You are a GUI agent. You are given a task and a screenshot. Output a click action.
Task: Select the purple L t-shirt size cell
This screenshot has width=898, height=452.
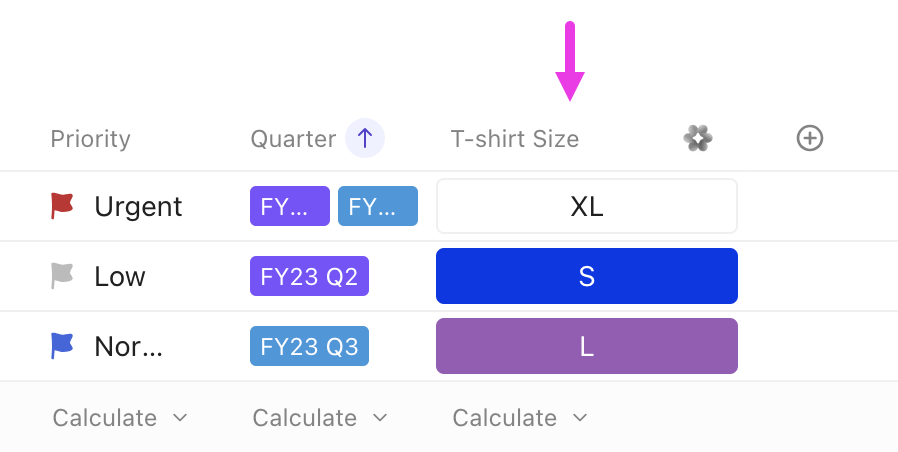(x=587, y=346)
